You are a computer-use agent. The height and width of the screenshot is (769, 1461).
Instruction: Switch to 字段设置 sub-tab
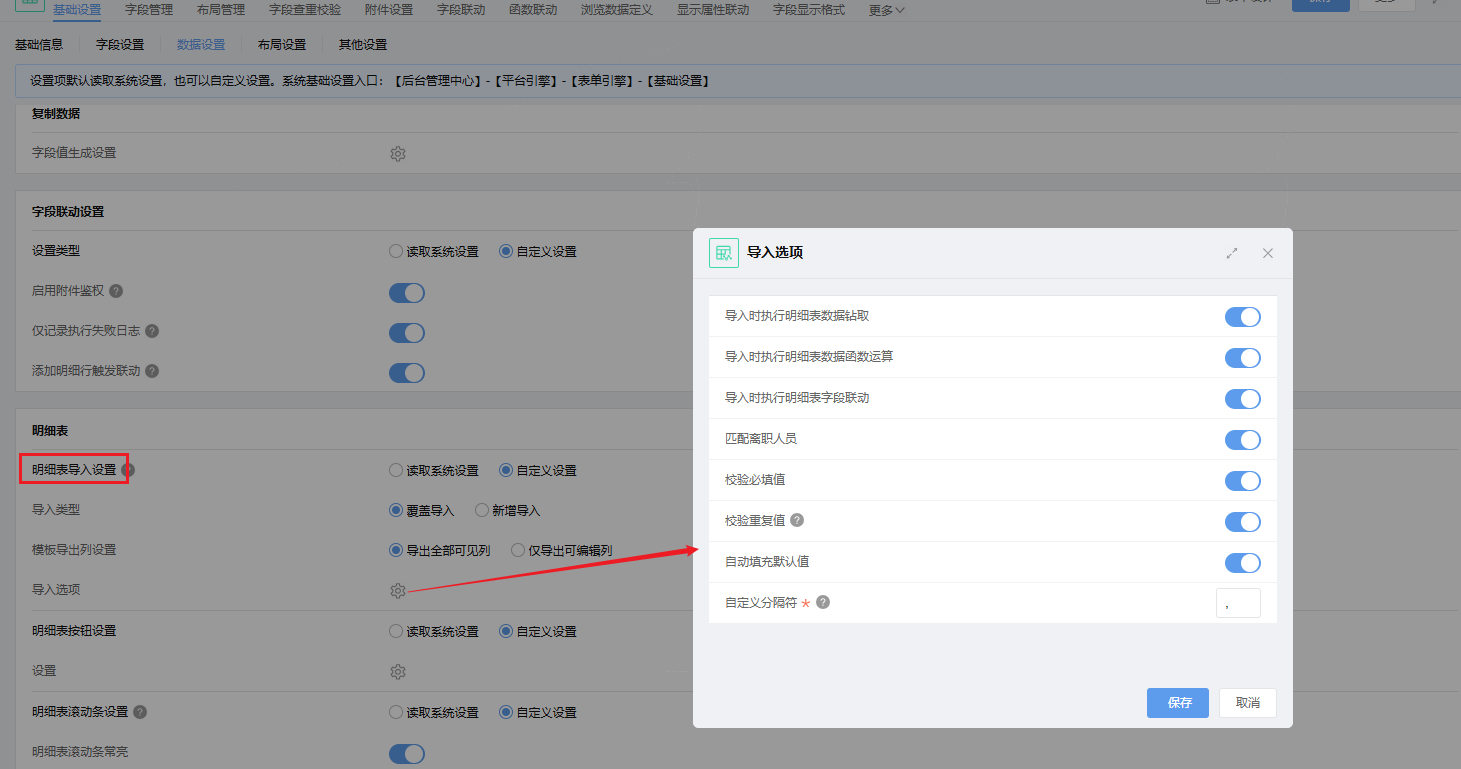[x=120, y=45]
